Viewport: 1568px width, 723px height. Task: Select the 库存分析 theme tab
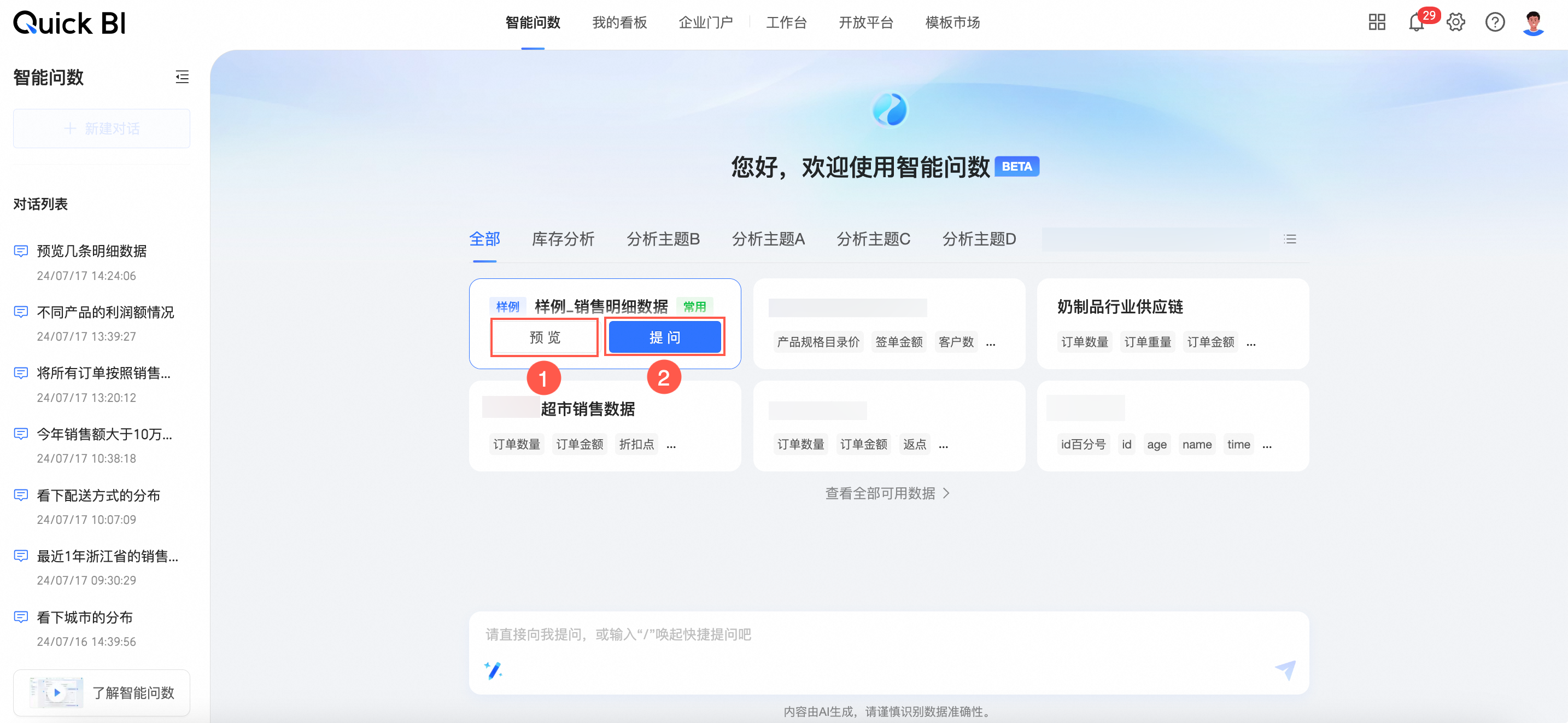(563, 239)
